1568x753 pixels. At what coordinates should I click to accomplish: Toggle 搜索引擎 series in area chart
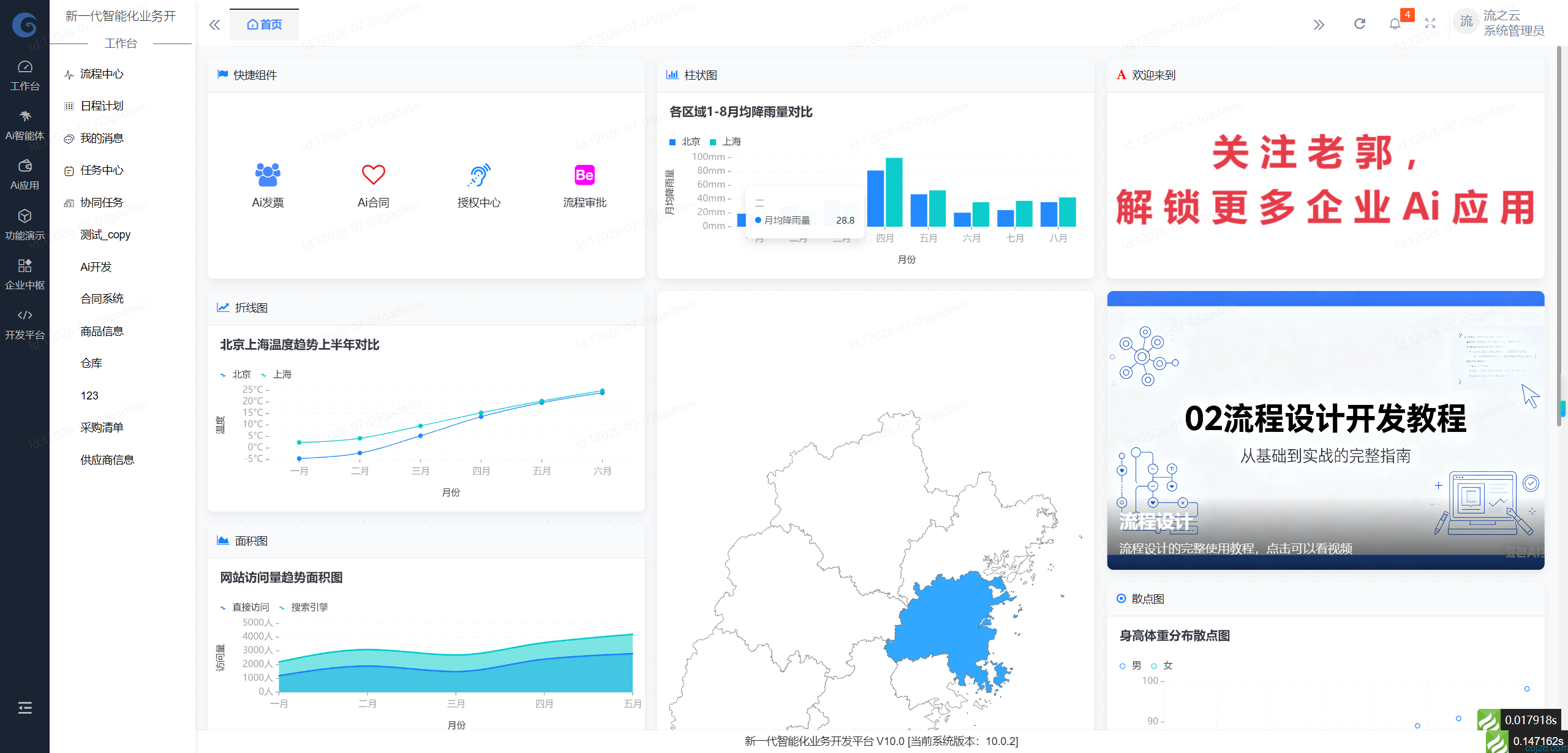[x=303, y=607]
